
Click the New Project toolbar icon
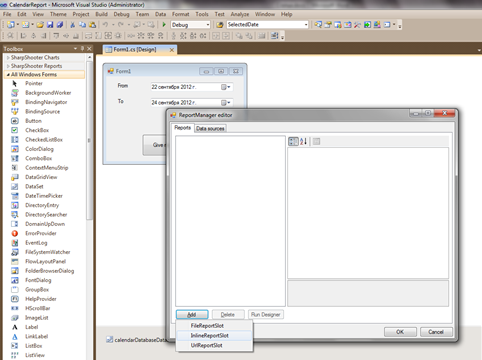[11, 25]
